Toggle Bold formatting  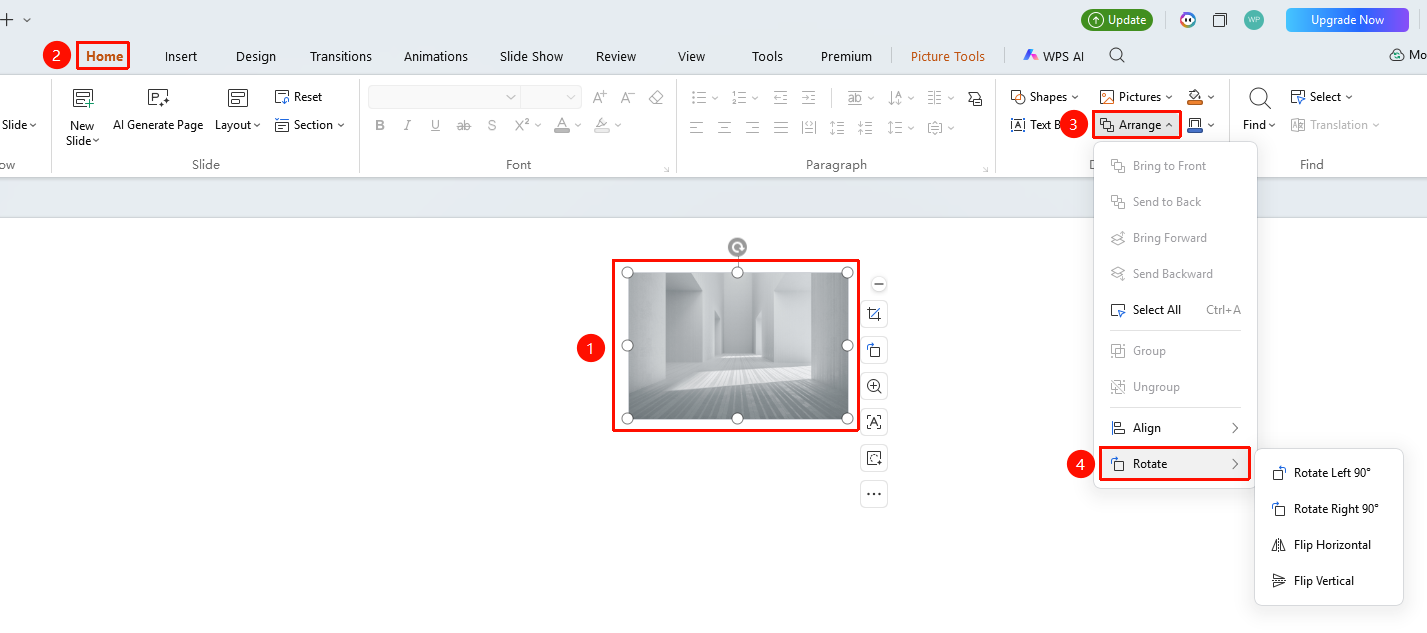[380, 125]
